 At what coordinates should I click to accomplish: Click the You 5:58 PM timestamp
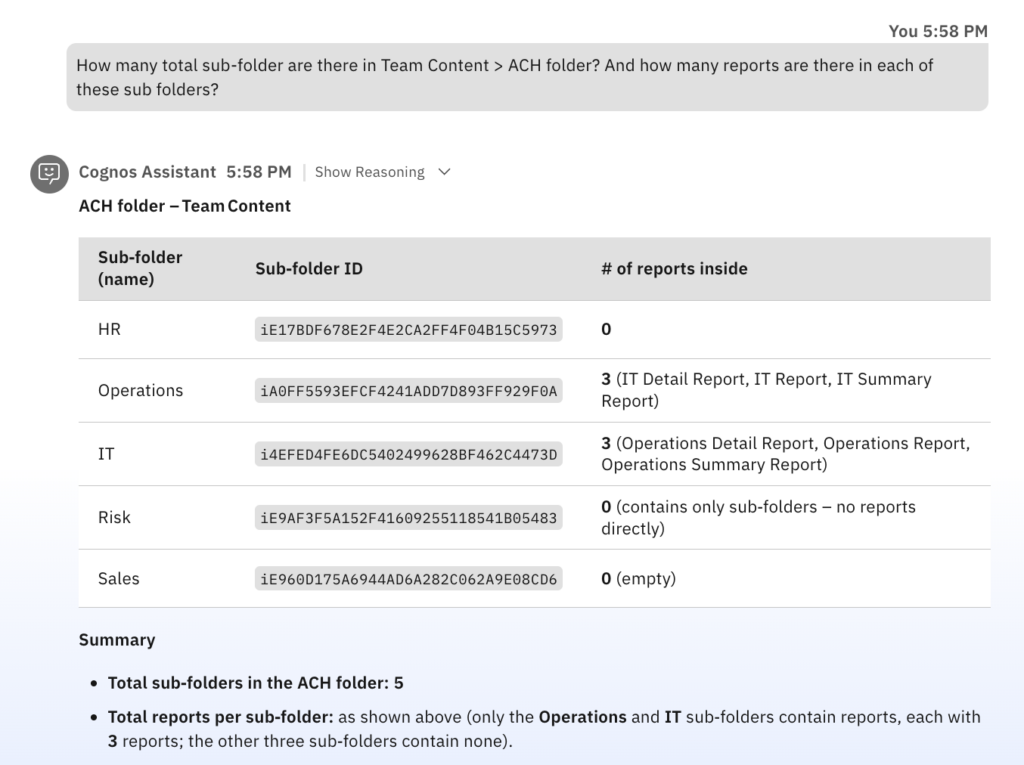pos(937,31)
